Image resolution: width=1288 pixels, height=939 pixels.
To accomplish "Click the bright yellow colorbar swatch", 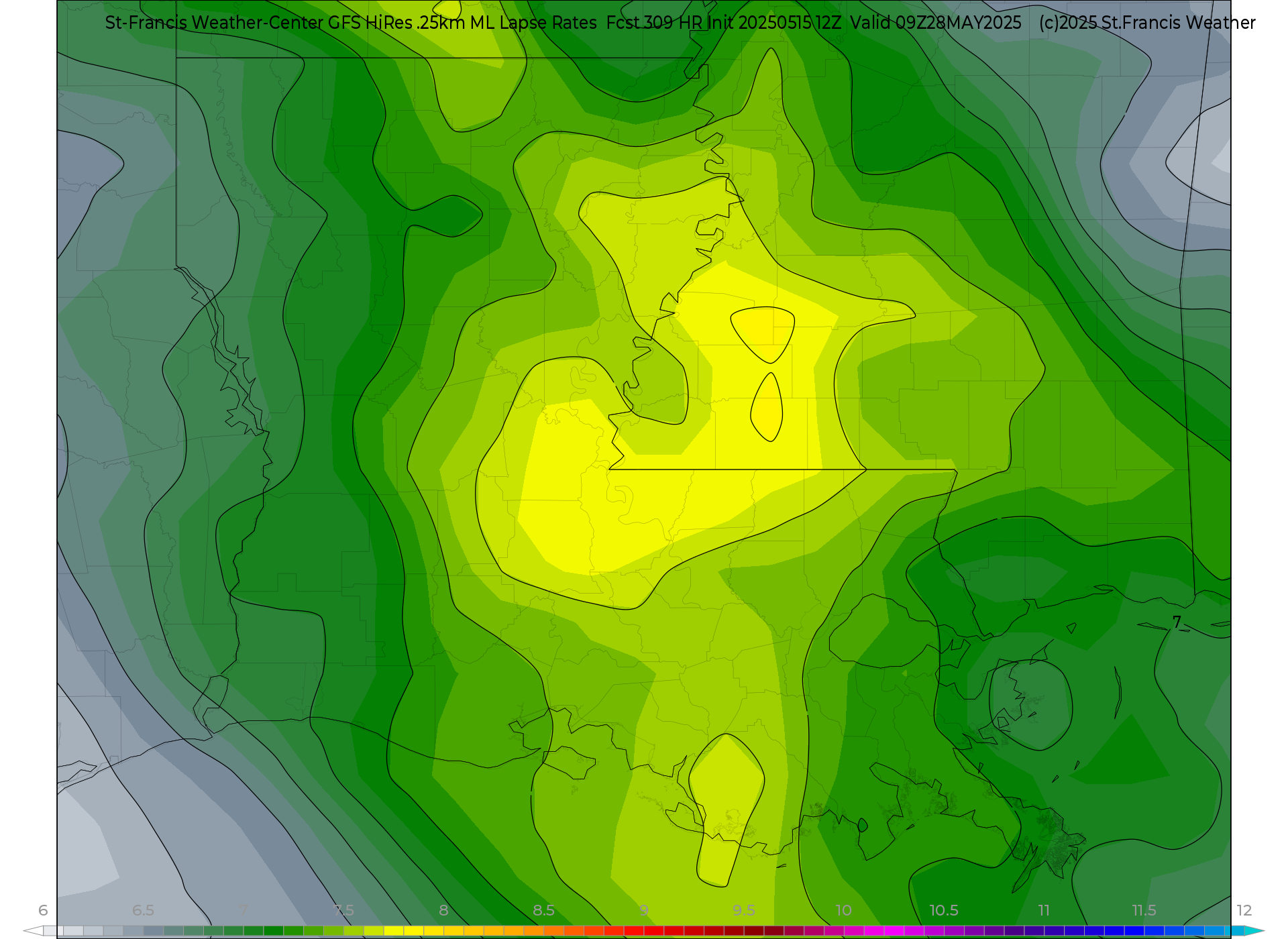I will point(394,931).
